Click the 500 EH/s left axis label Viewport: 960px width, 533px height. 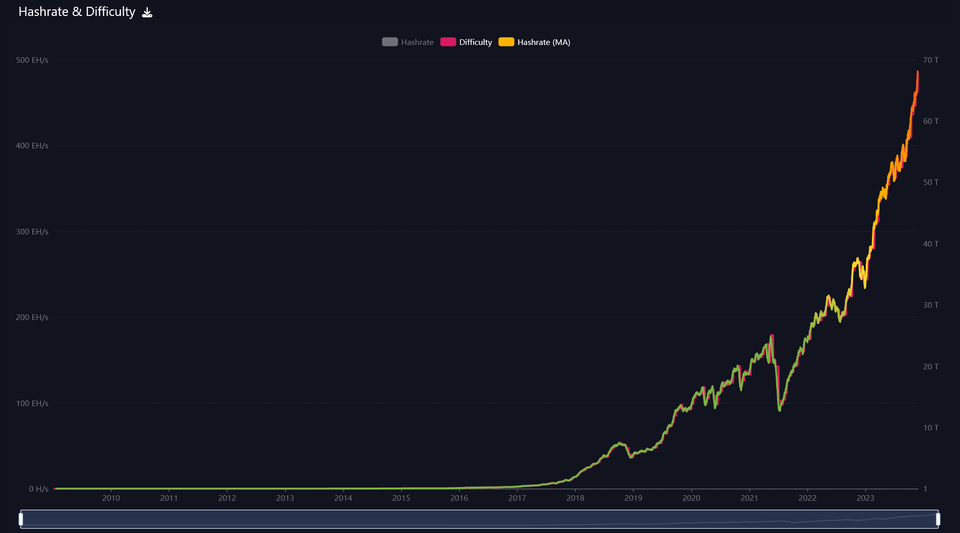click(x=32, y=61)
